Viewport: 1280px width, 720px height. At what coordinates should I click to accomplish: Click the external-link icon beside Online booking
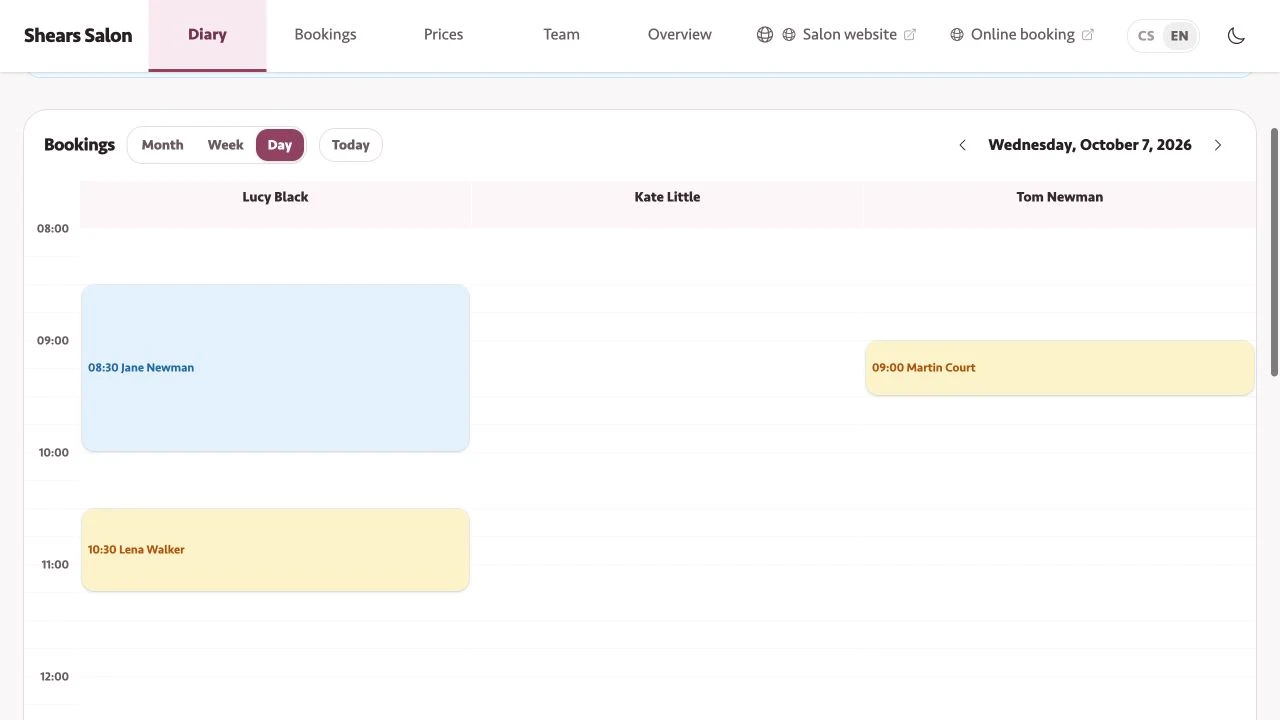pyautogui.click(x=1088, y=35)
